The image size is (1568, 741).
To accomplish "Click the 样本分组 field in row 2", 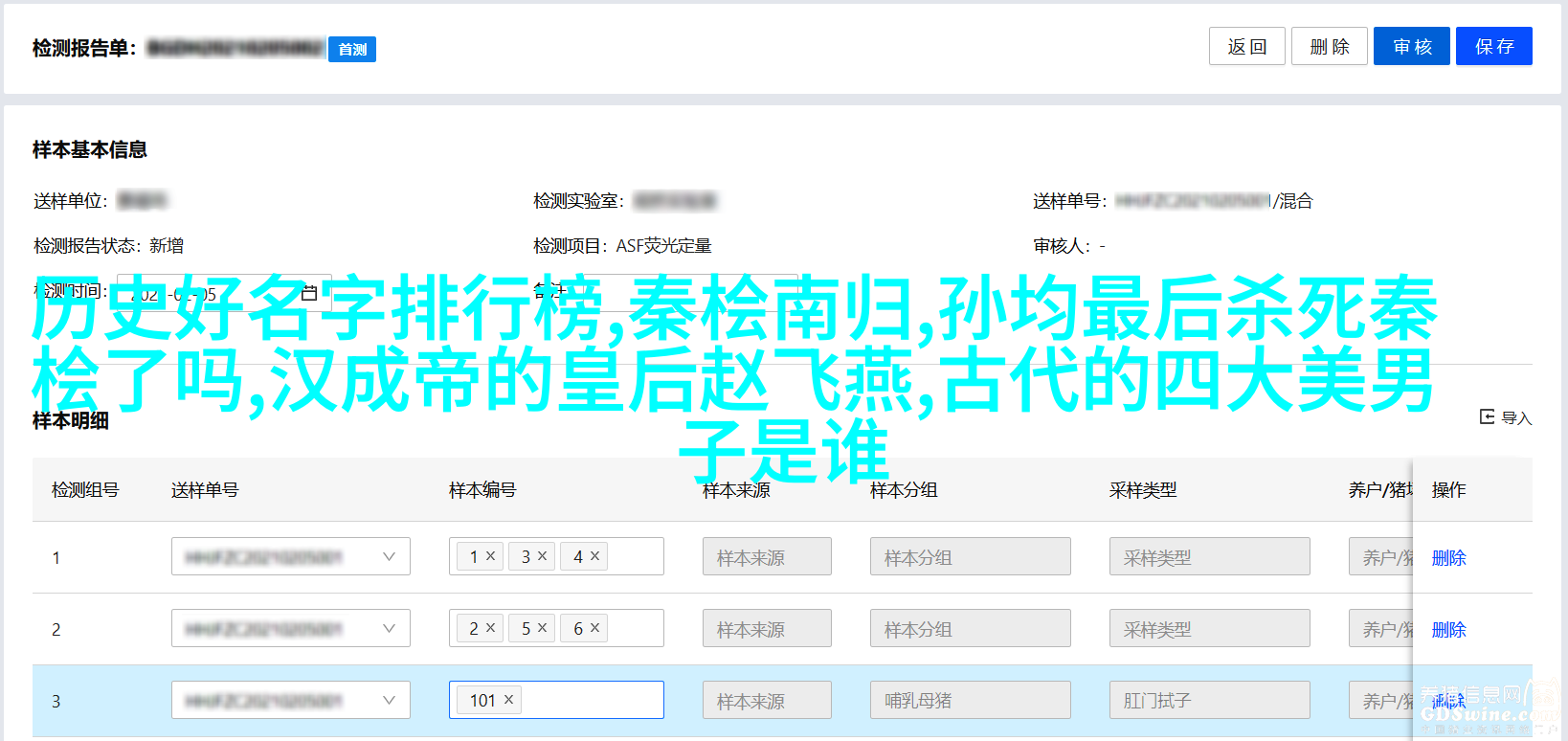I will pyautogui.click(x=971, y=628).
